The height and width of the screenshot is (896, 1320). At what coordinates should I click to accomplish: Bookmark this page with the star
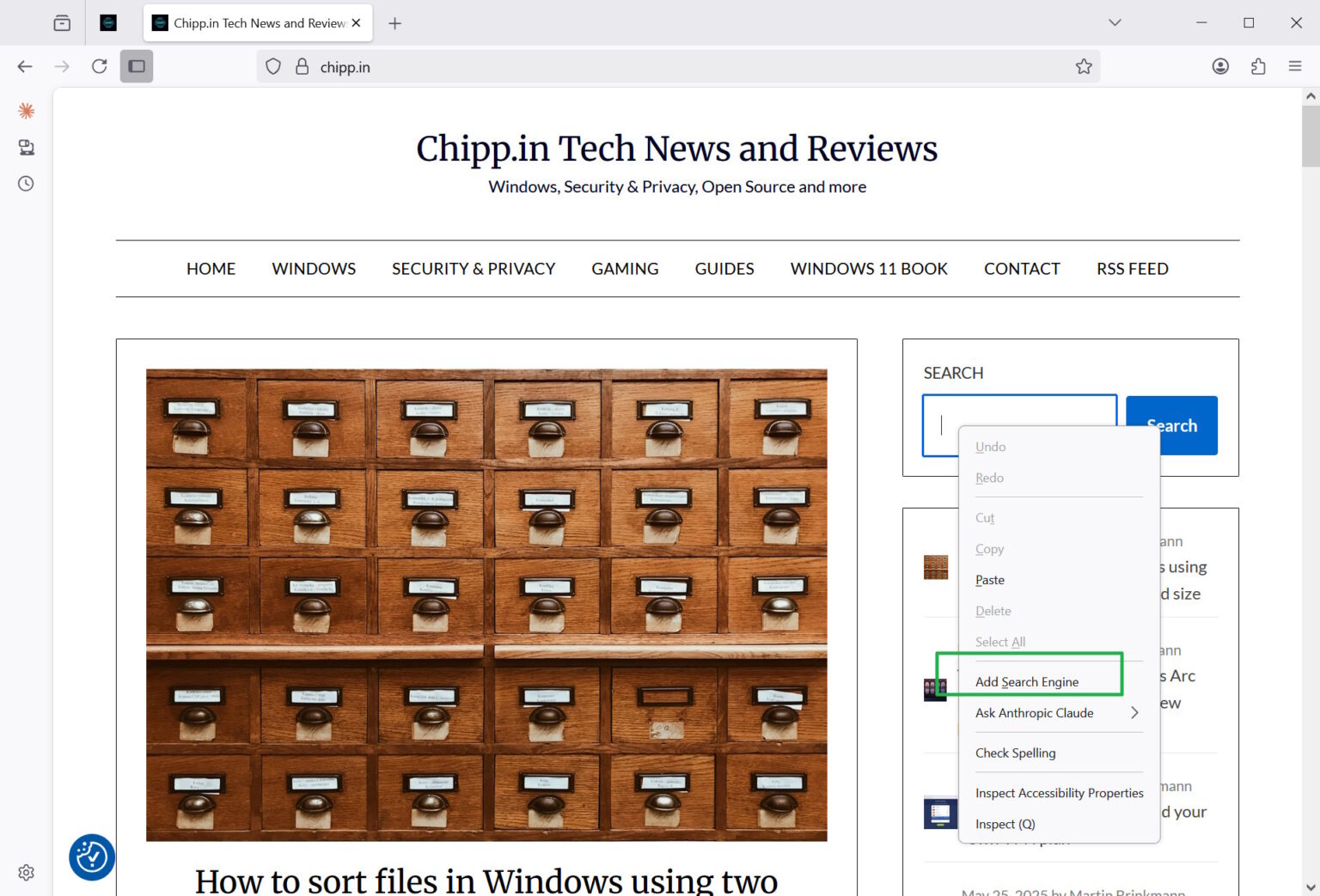coord(1084,66)
